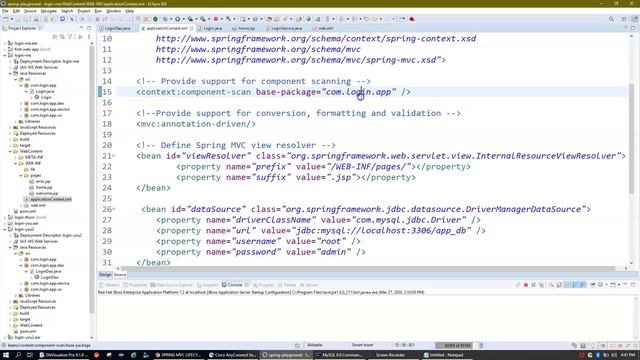Open Windows taskbar search icon
640x360 pixels.
point(18,355)
